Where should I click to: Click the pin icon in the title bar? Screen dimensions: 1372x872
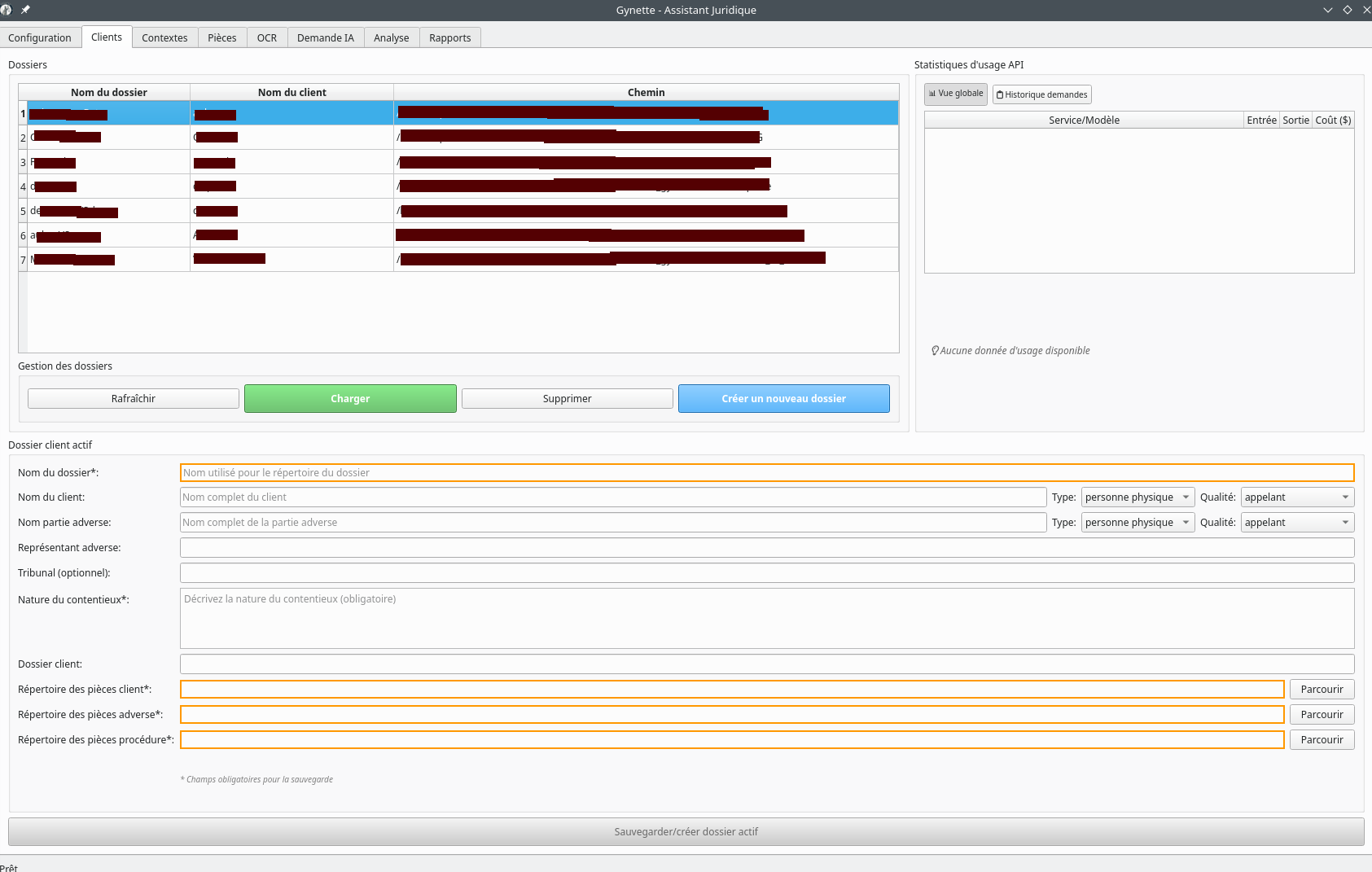click(x=25, y=10)
